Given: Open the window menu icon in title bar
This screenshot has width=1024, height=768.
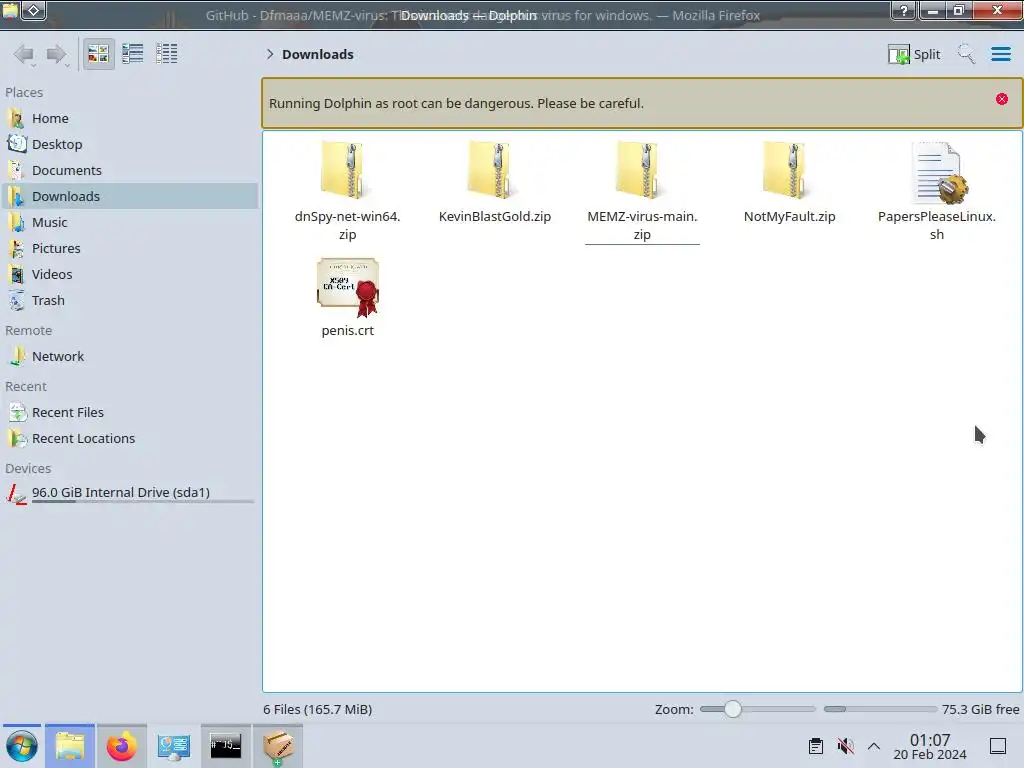Looking at the screenshot, I should pos(10,10).
